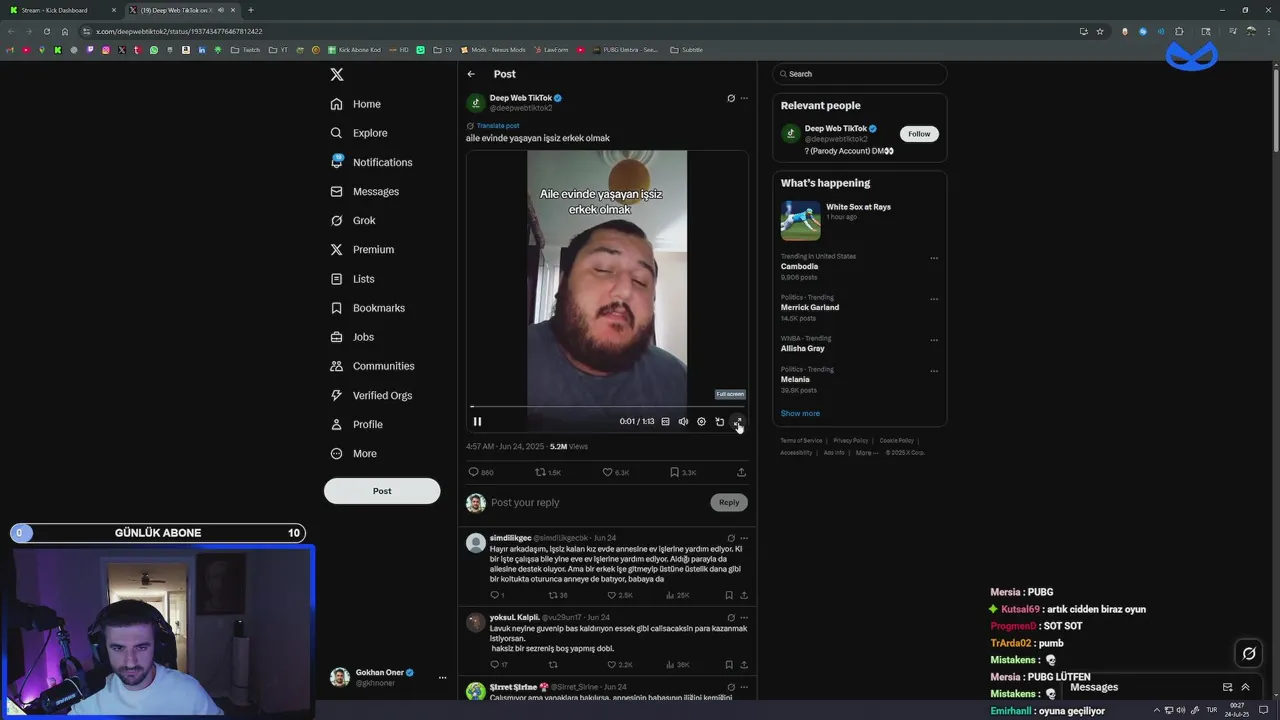Open more options on yoksul. Kalpli.'s reply
1280x720 pixels.
click(x=744, y=618)
